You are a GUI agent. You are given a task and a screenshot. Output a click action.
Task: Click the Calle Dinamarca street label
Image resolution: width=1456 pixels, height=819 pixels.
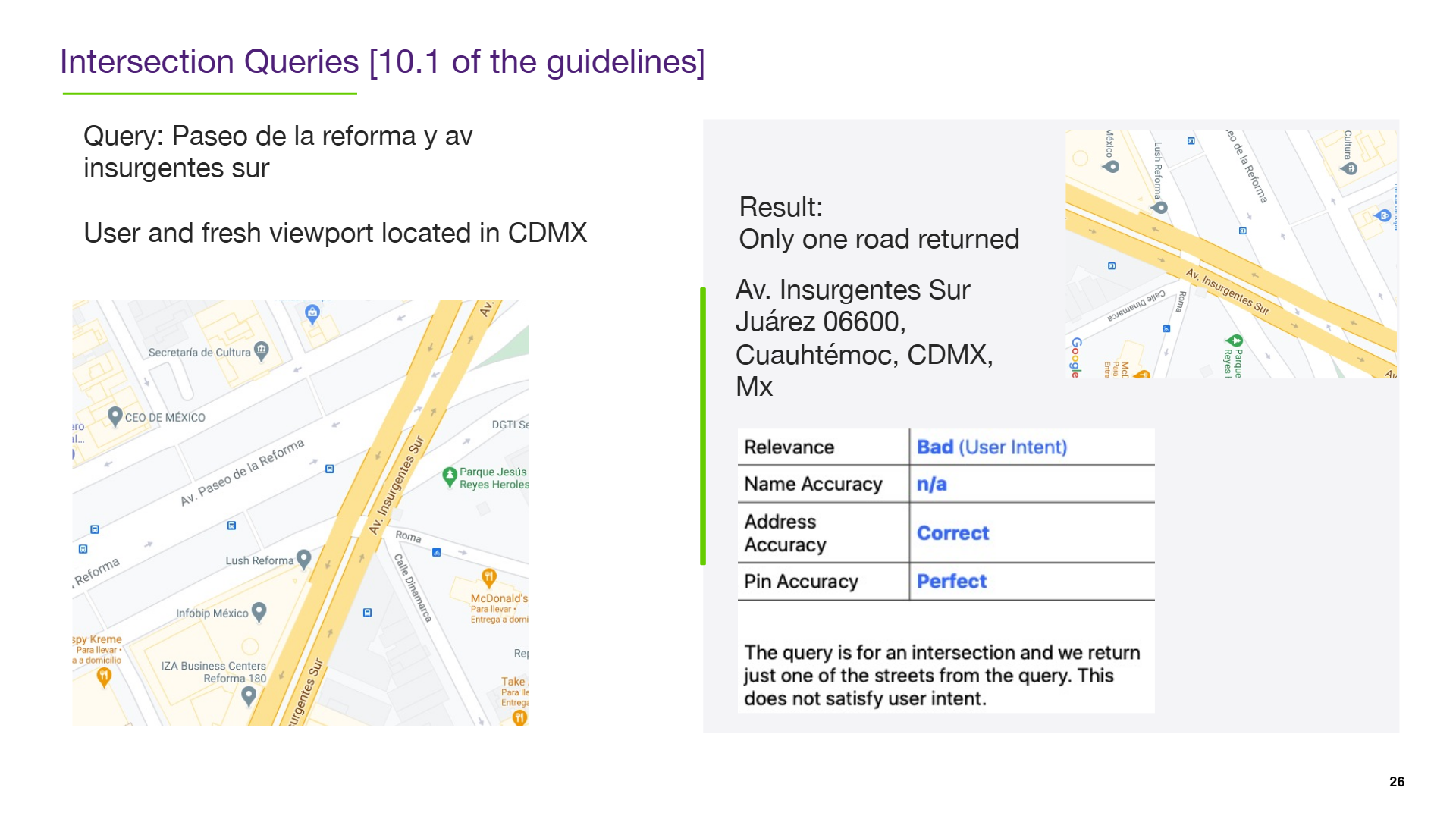pos(413,588)
